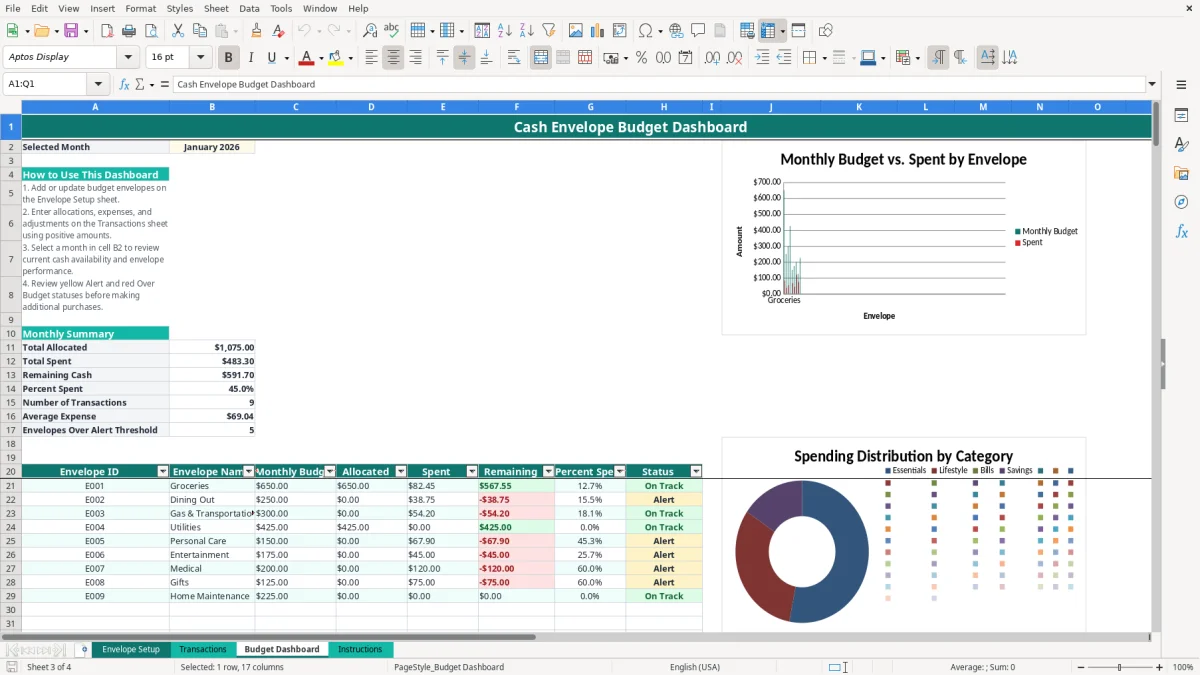
Task: Open the Status column filter dropdown
Action: (696, 471)
